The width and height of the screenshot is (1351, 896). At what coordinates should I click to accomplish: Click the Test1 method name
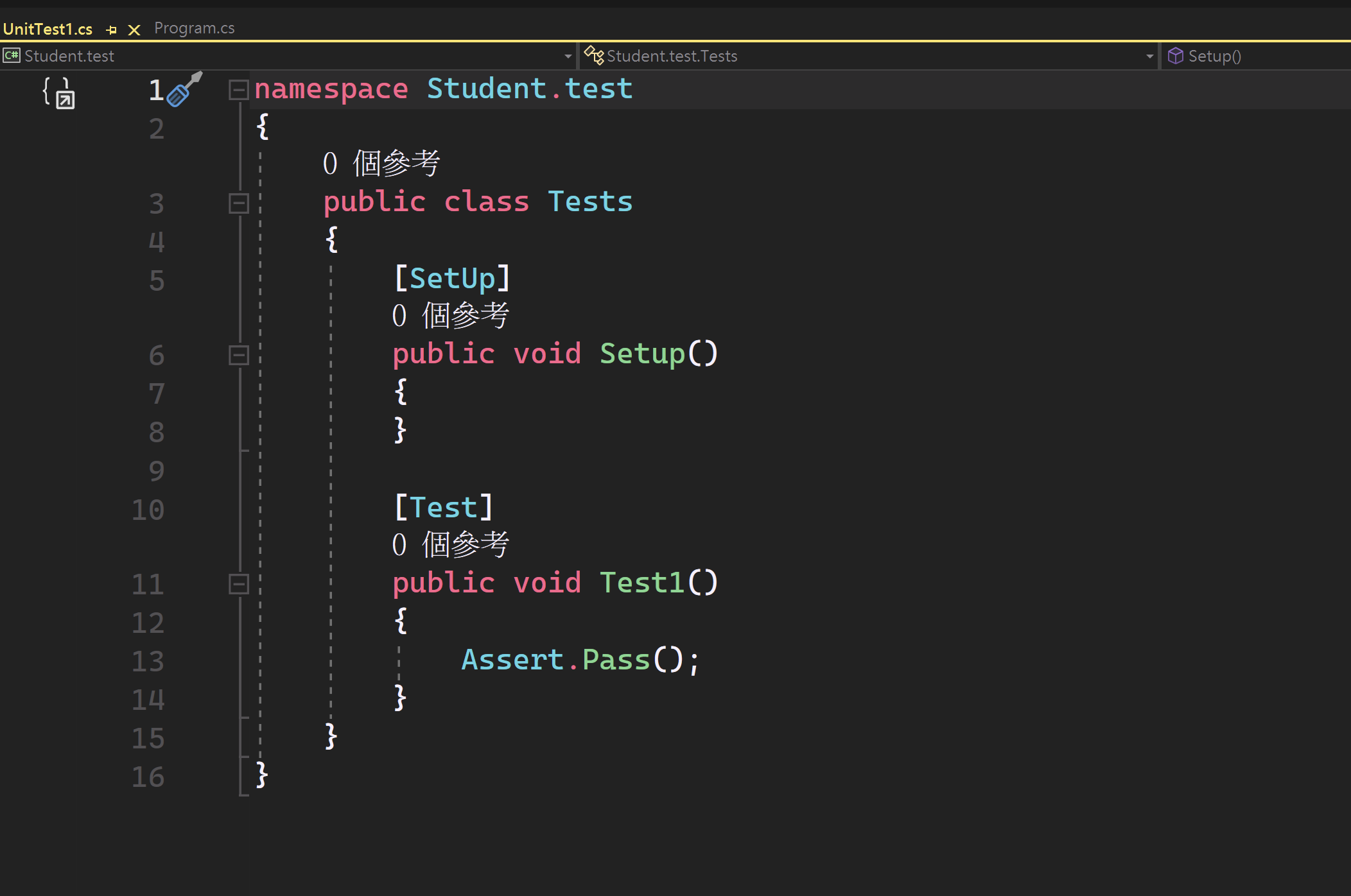point(642,583)
